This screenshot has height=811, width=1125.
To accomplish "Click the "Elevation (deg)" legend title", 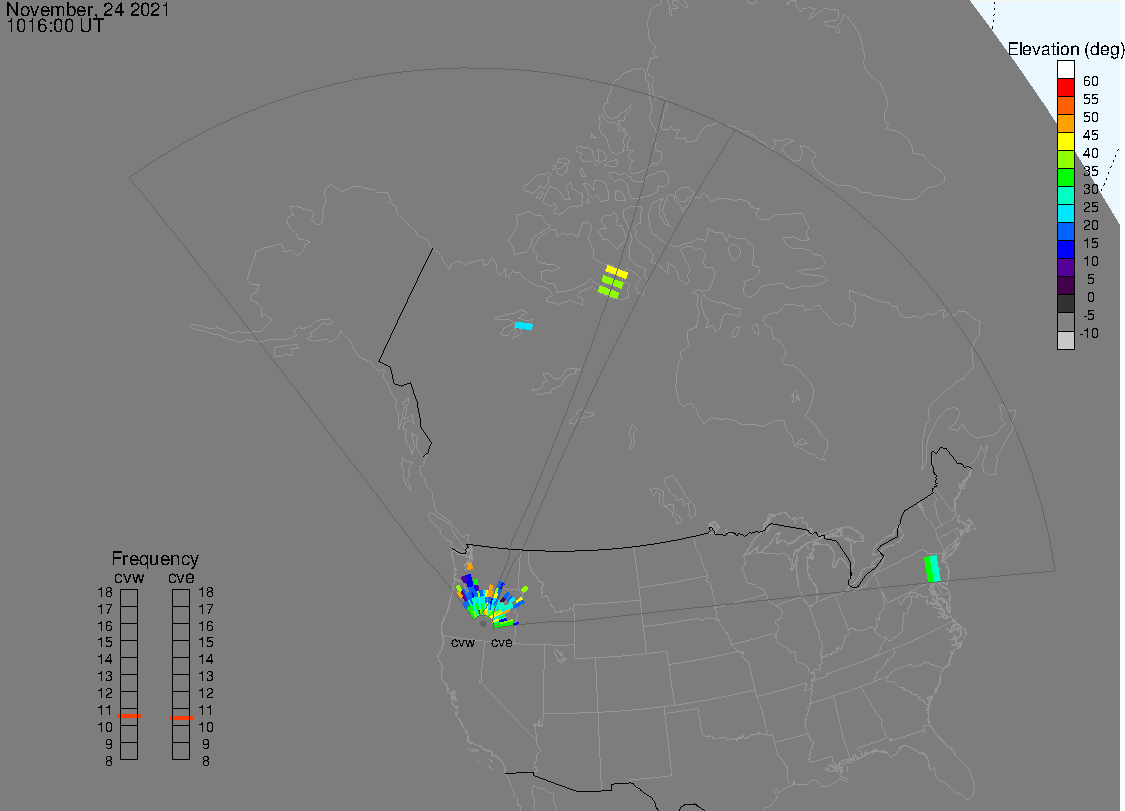I will coord(1065,50).
